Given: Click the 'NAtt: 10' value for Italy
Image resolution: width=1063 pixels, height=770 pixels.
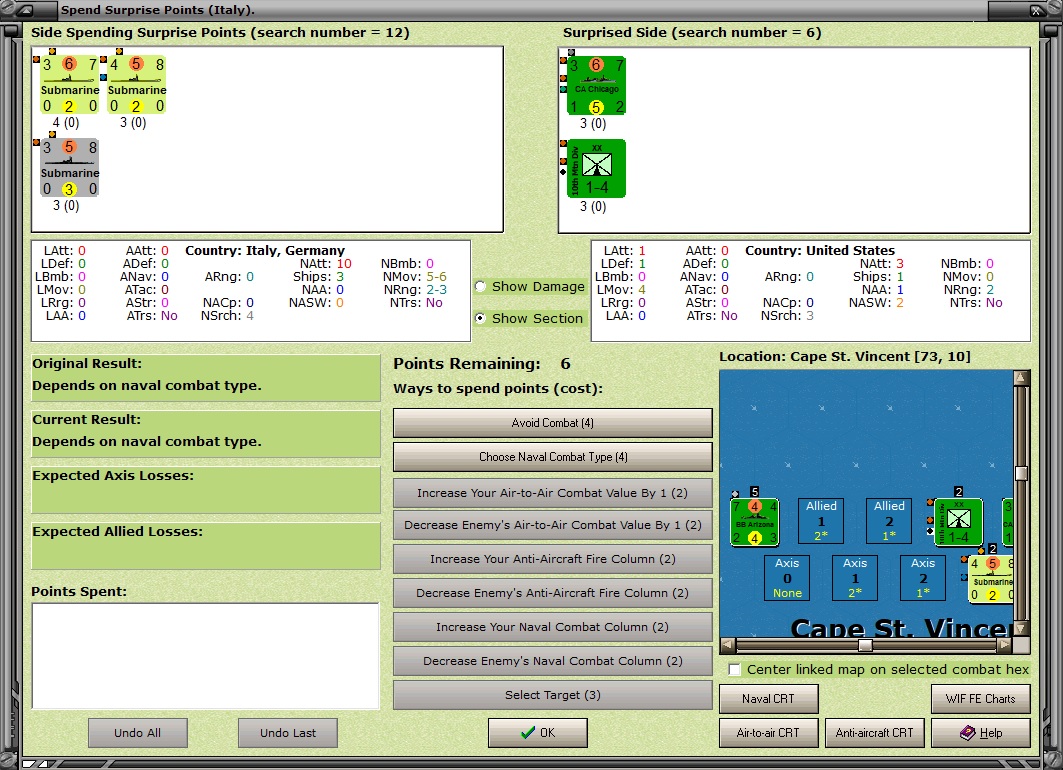Looking at the screenshot, I should point(325,264).
